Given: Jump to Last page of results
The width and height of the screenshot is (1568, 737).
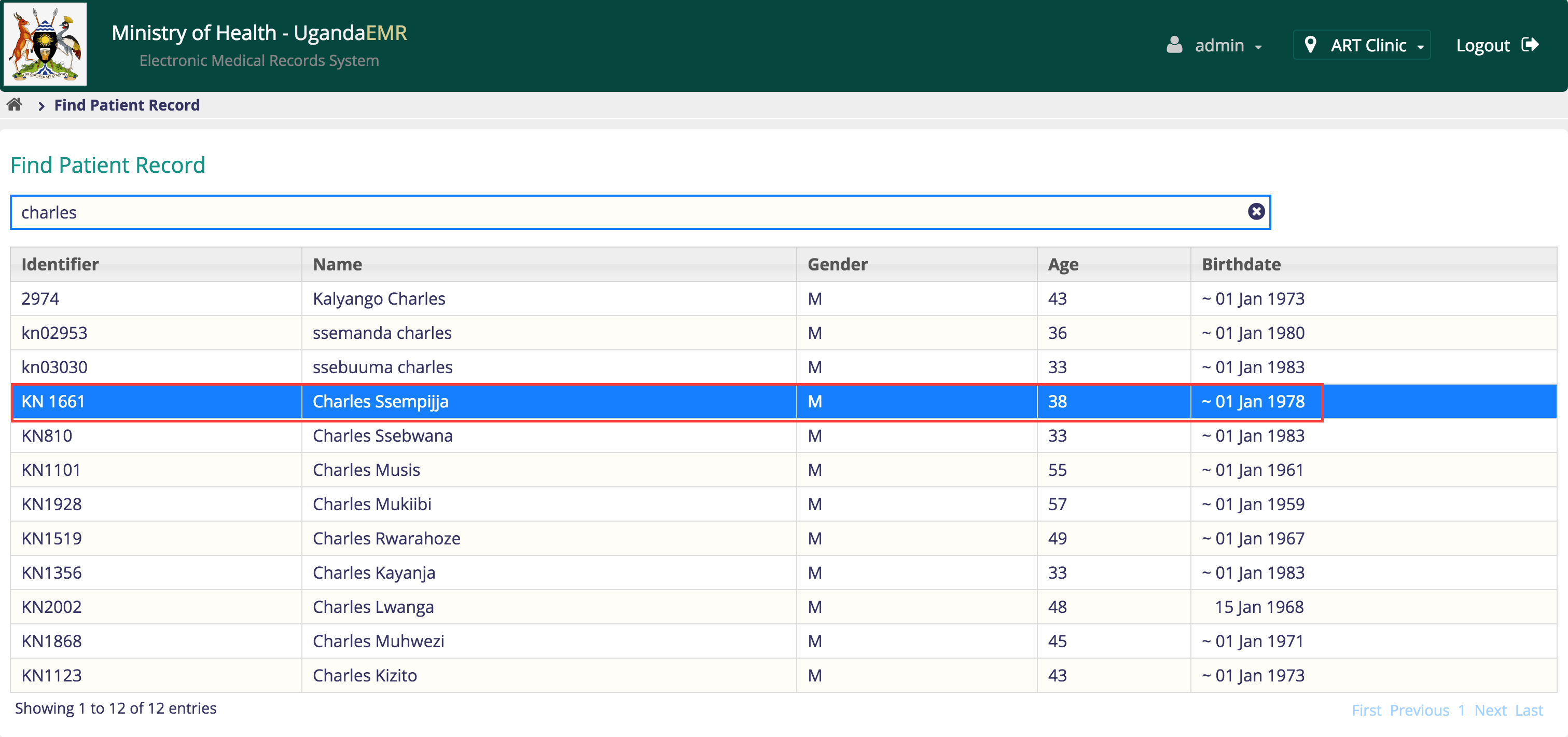Looking at the screenshot, I should point(1529,710).
